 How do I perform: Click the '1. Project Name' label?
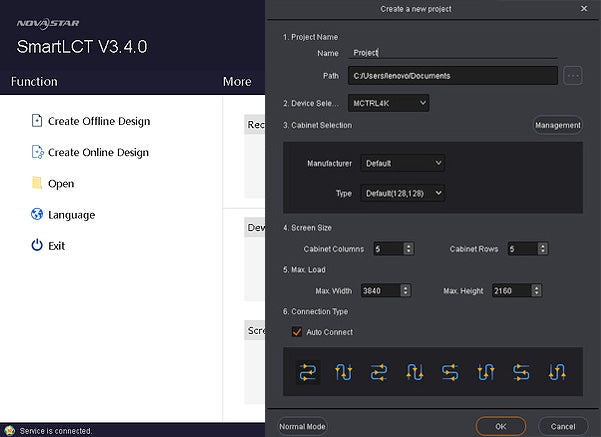tap(310, 37)
